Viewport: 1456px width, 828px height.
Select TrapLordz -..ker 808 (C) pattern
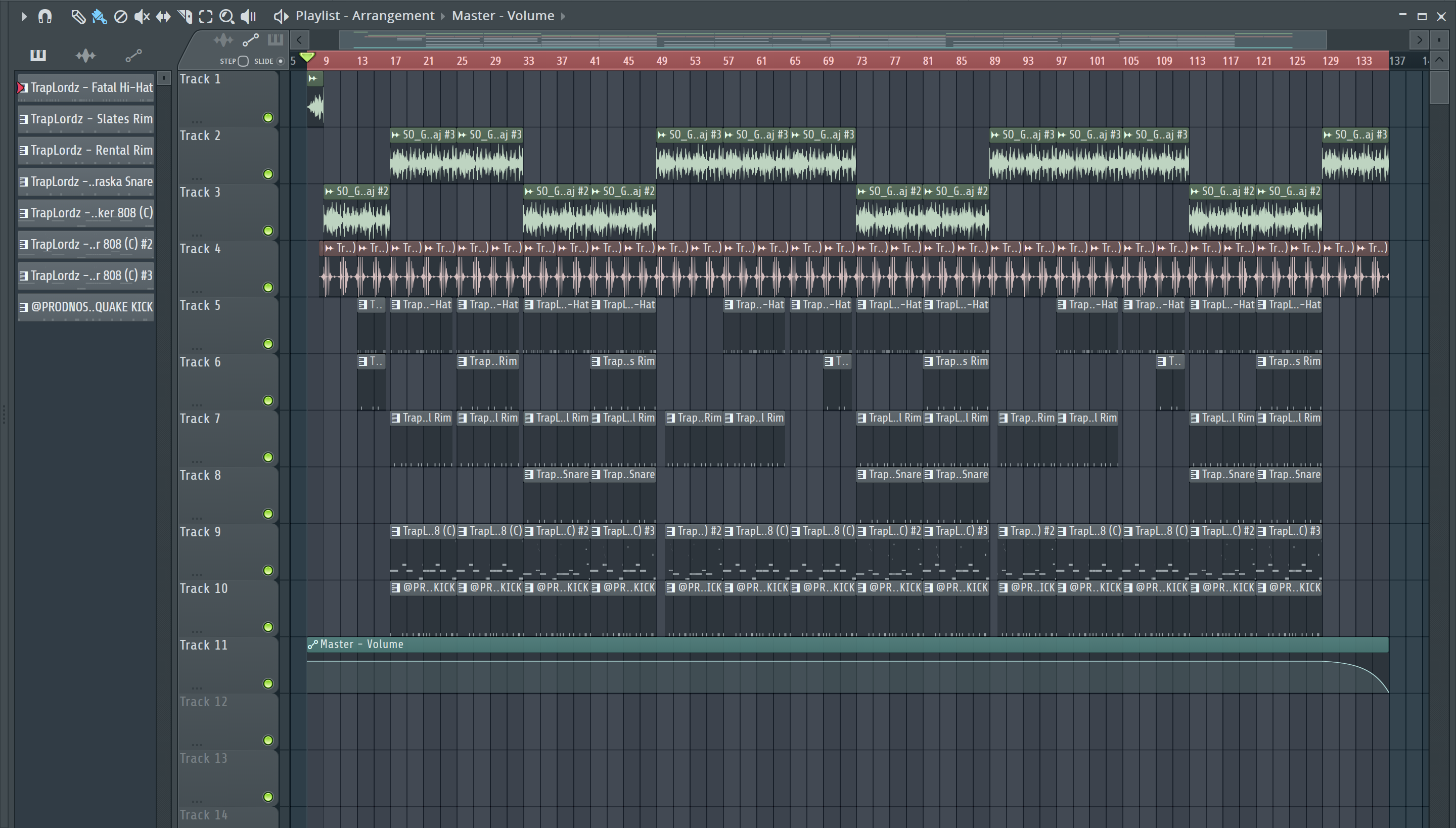86,213
